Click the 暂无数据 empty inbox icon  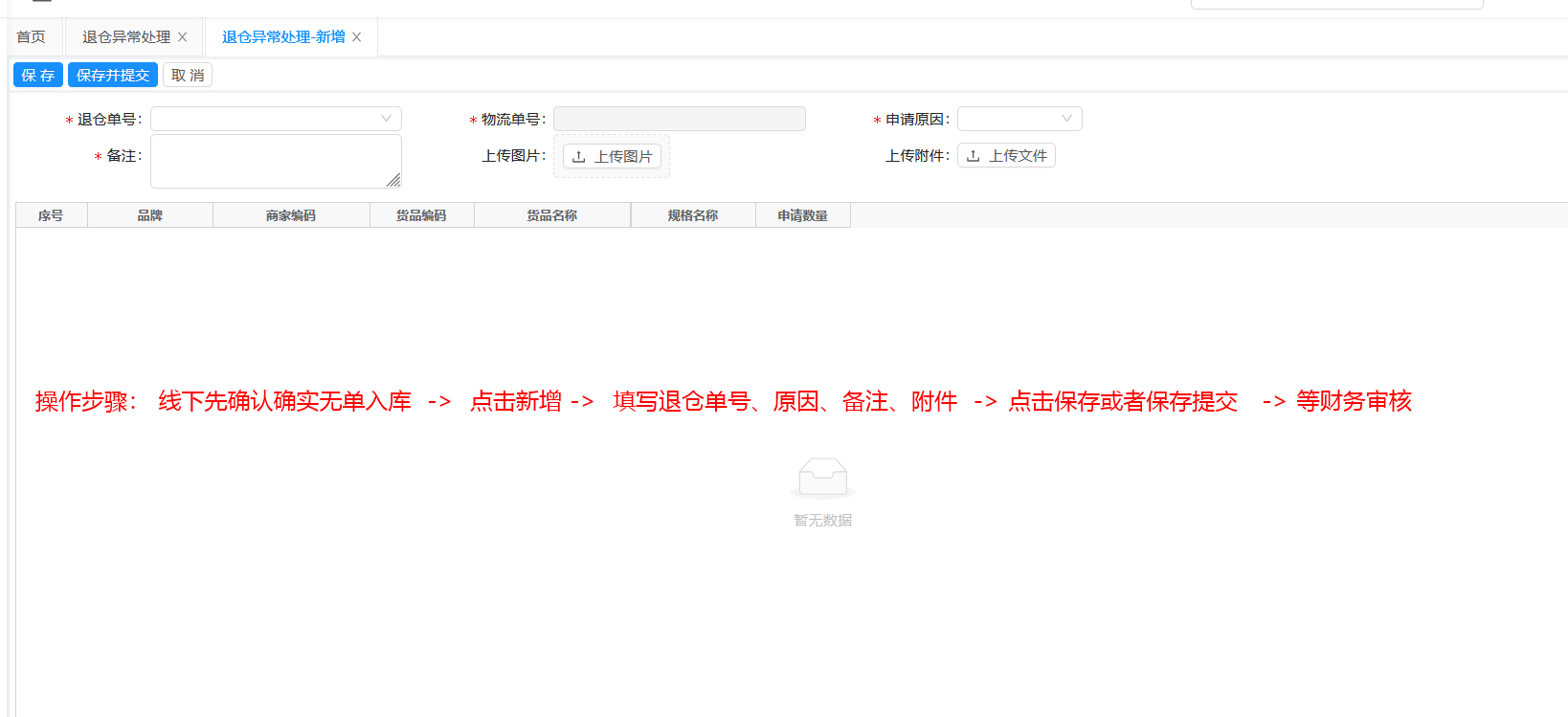[x=822, y=477]
